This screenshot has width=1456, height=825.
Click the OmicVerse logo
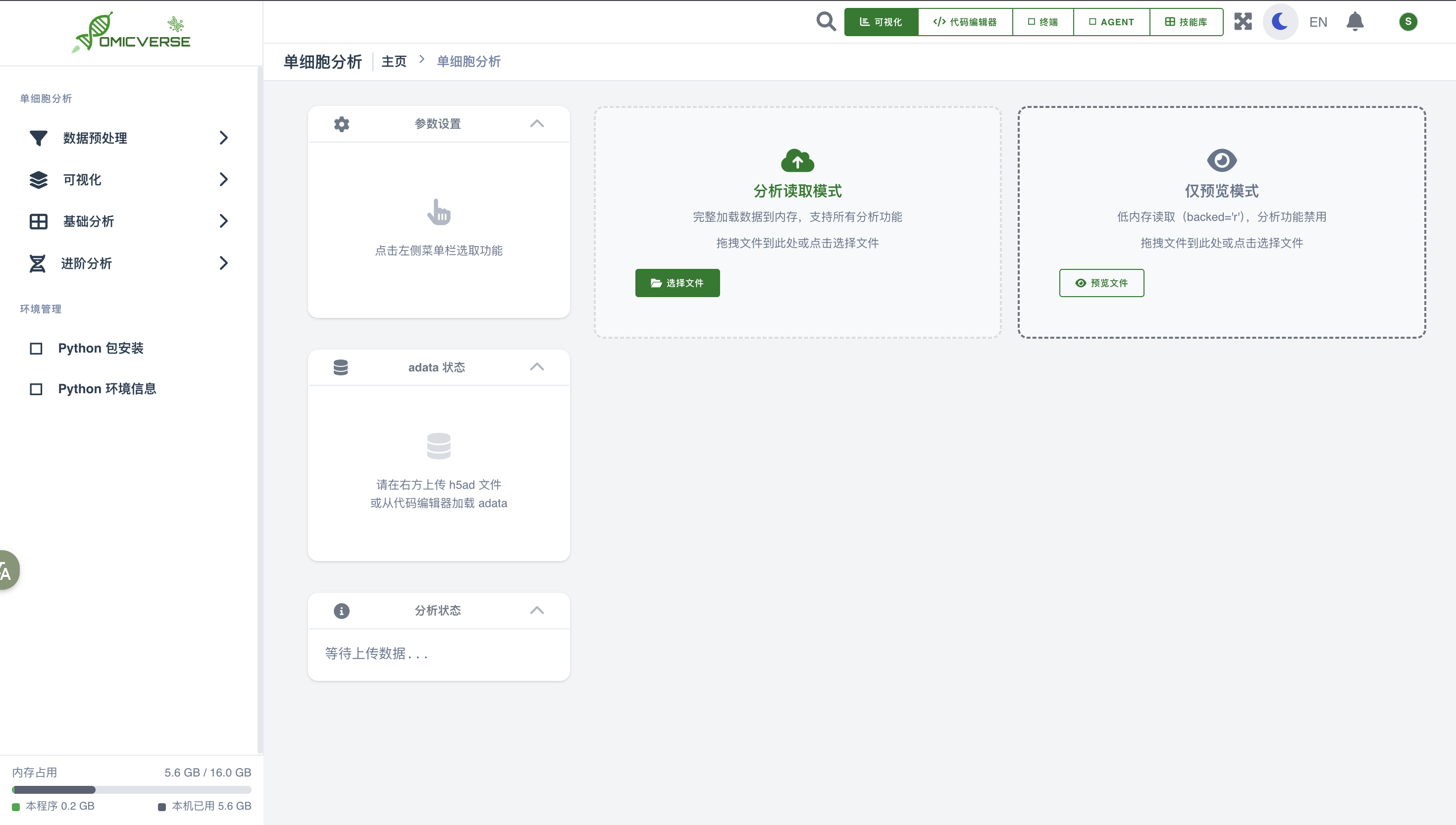pos(131,33)
